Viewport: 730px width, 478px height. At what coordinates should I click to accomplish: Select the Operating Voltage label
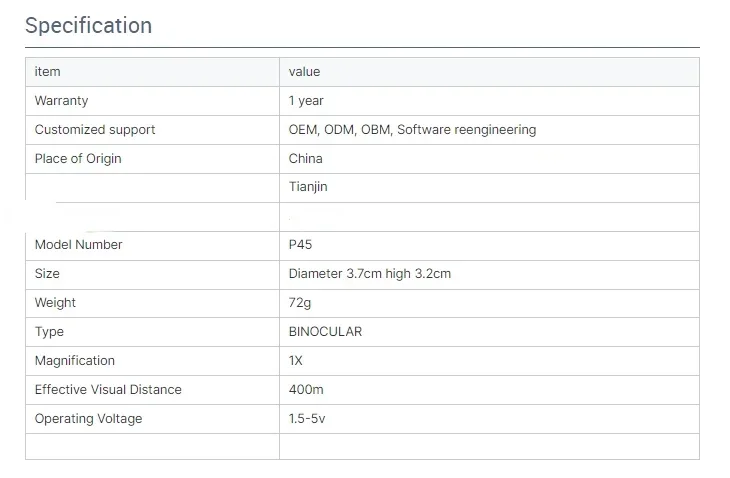click(x=88, y=419)
